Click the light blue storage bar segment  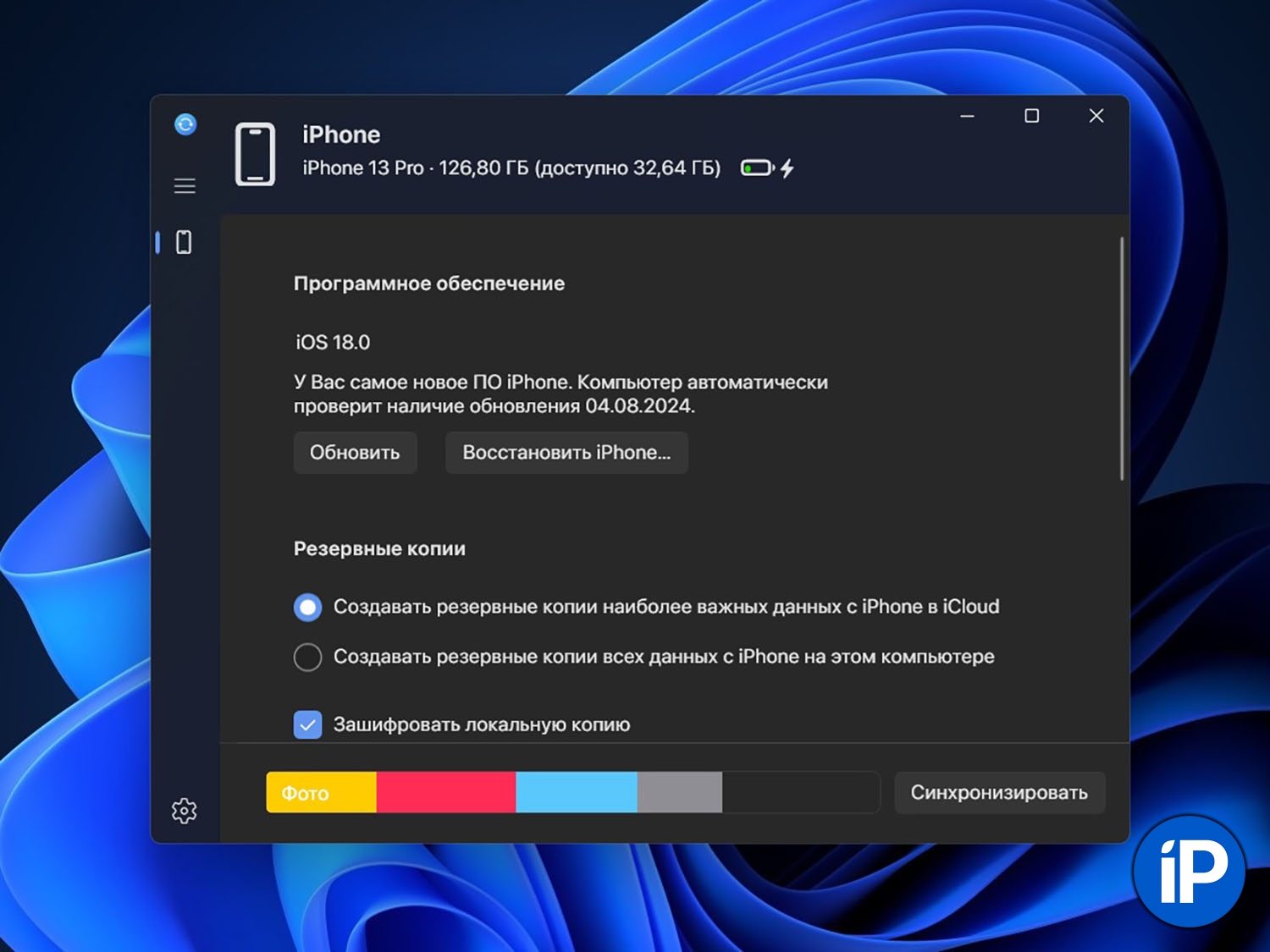click(576, 792)
